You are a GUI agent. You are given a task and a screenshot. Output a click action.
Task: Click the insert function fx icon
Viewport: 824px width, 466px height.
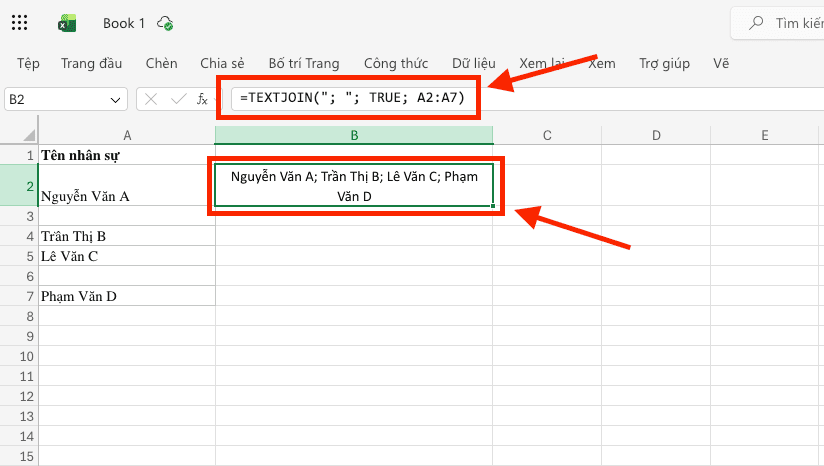click(202, 99)
